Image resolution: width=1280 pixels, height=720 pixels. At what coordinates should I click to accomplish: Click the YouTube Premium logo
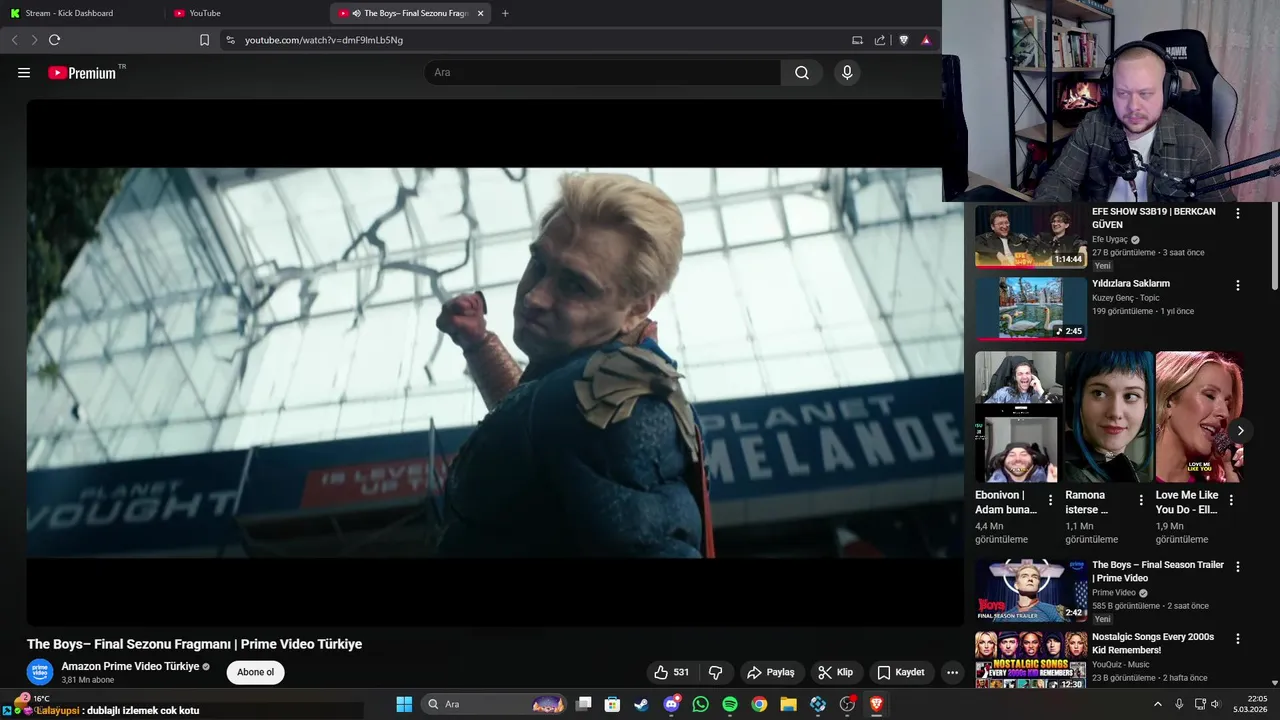(82, 73)
